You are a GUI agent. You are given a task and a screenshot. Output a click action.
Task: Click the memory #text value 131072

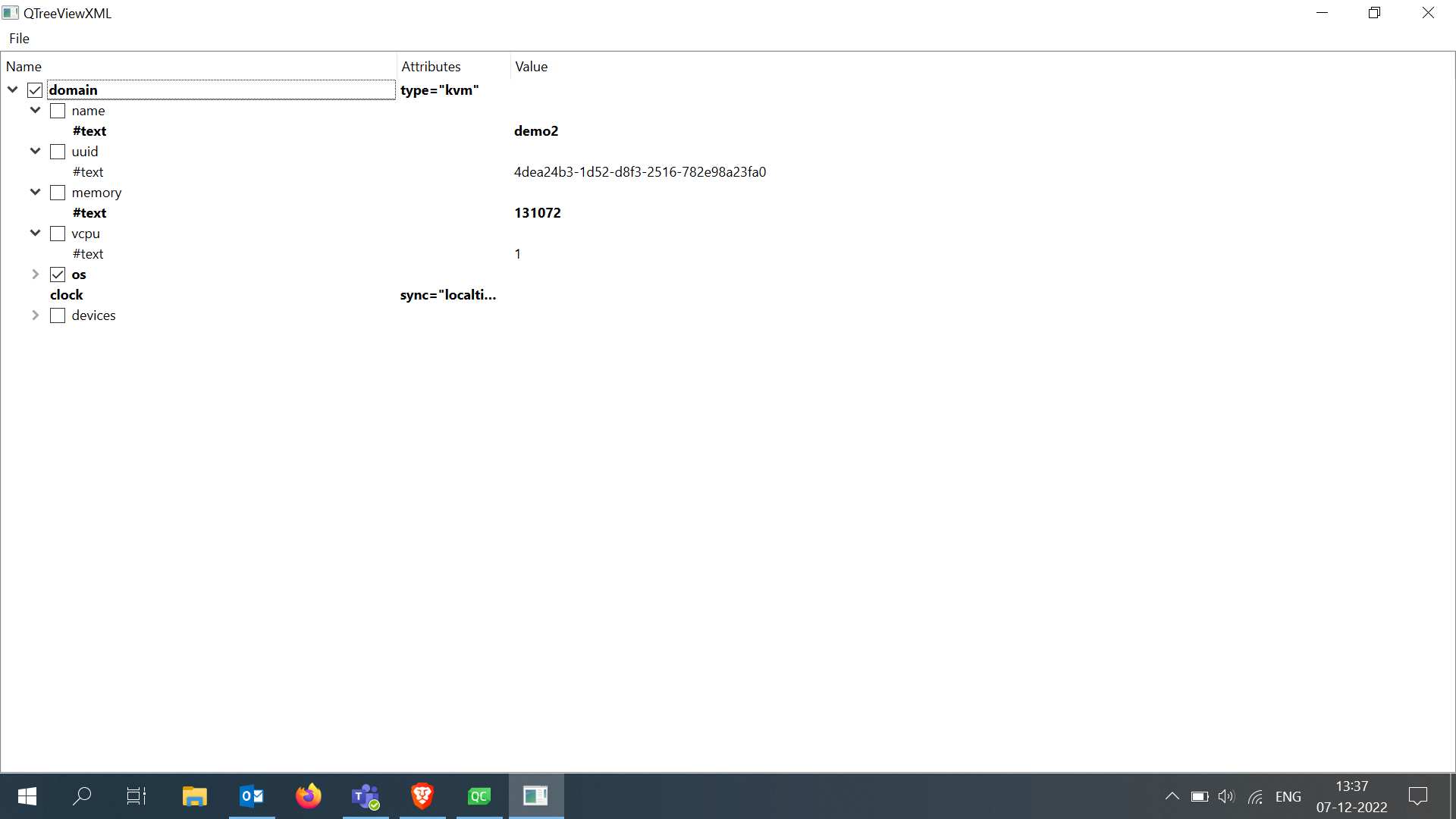pyautogui.click(x=537, y=212)
